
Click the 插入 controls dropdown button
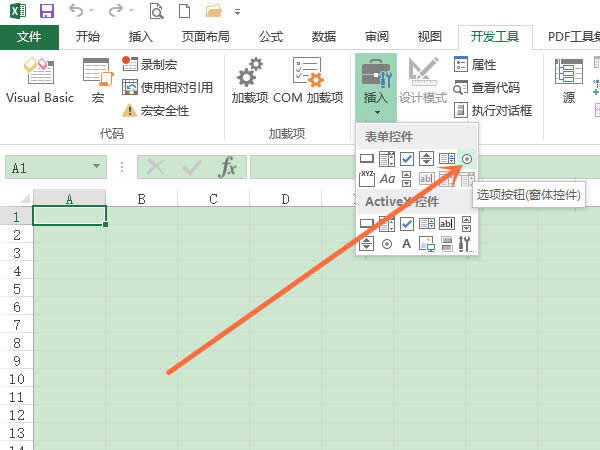(x=376, y=87)
